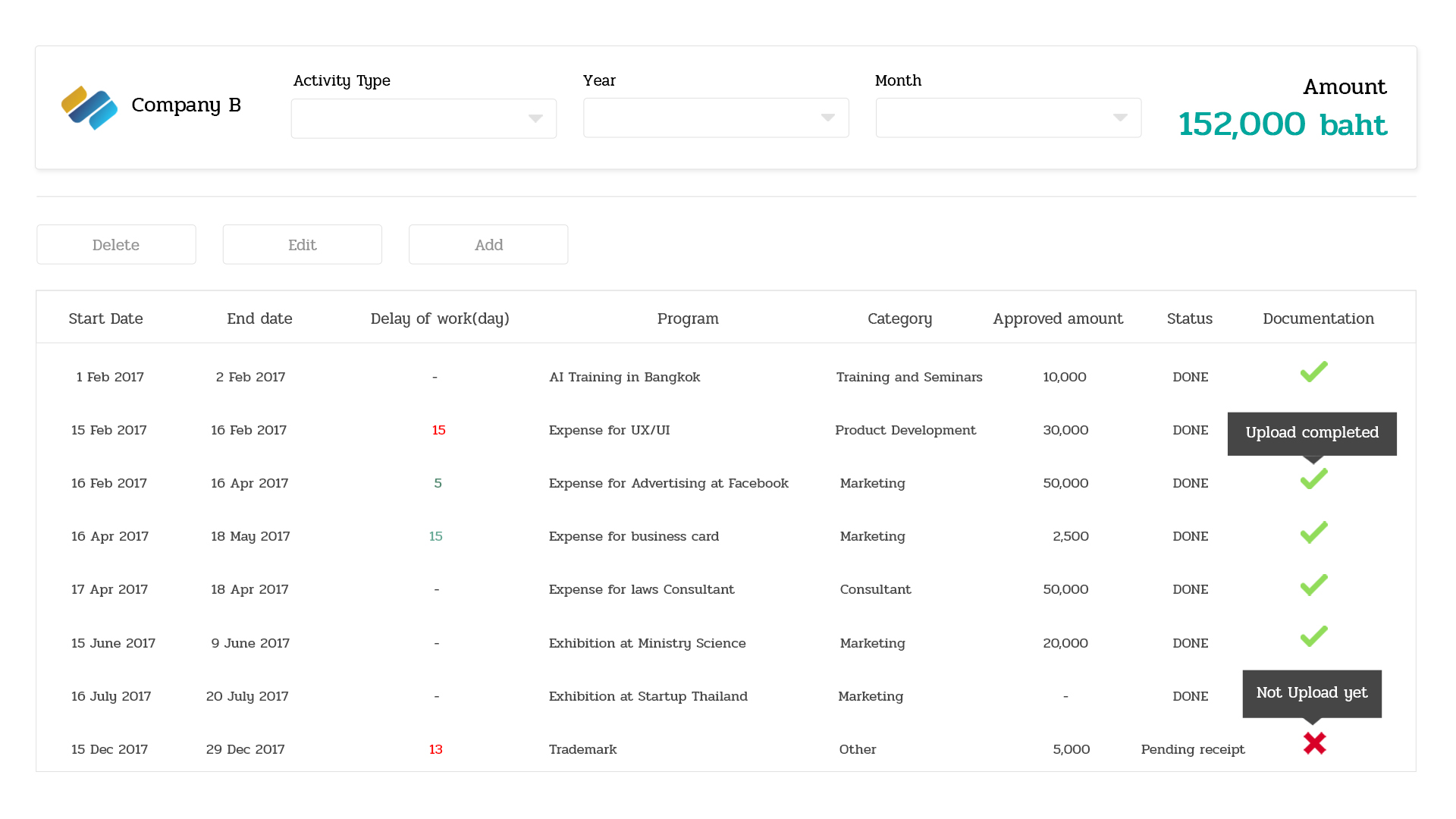Open the Activity Type dropdown
1456x819 pixels.
pyautogui.click(x=423, y=118)
